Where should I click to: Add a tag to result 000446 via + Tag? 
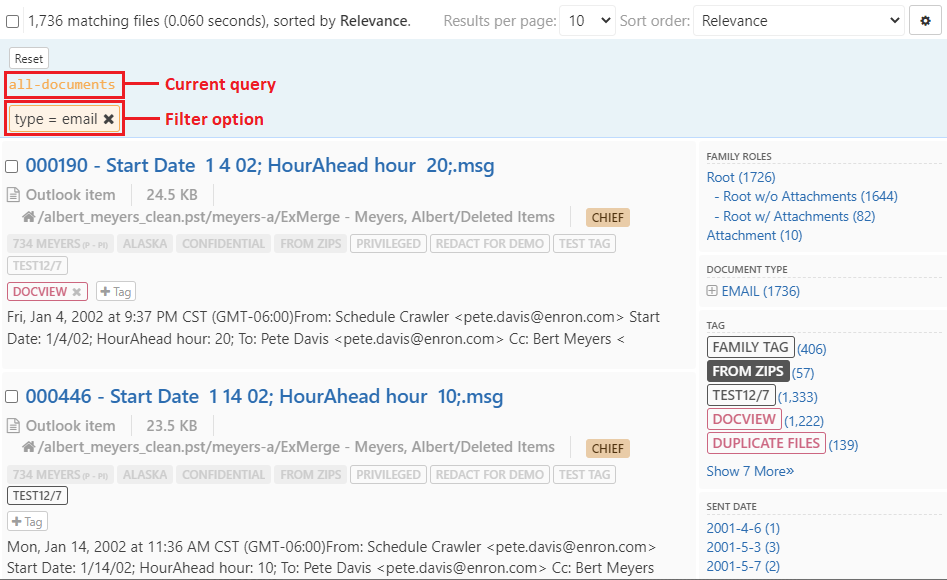click(x=27, y=521)
